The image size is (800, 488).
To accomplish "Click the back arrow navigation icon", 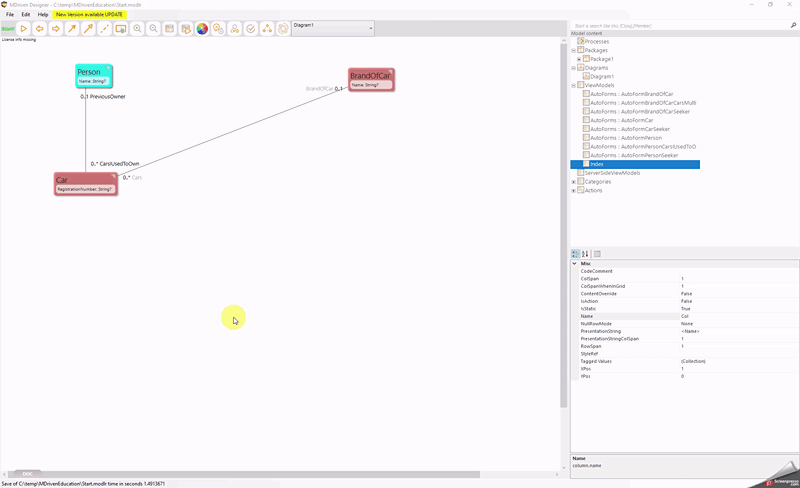I will click(40, 29).
